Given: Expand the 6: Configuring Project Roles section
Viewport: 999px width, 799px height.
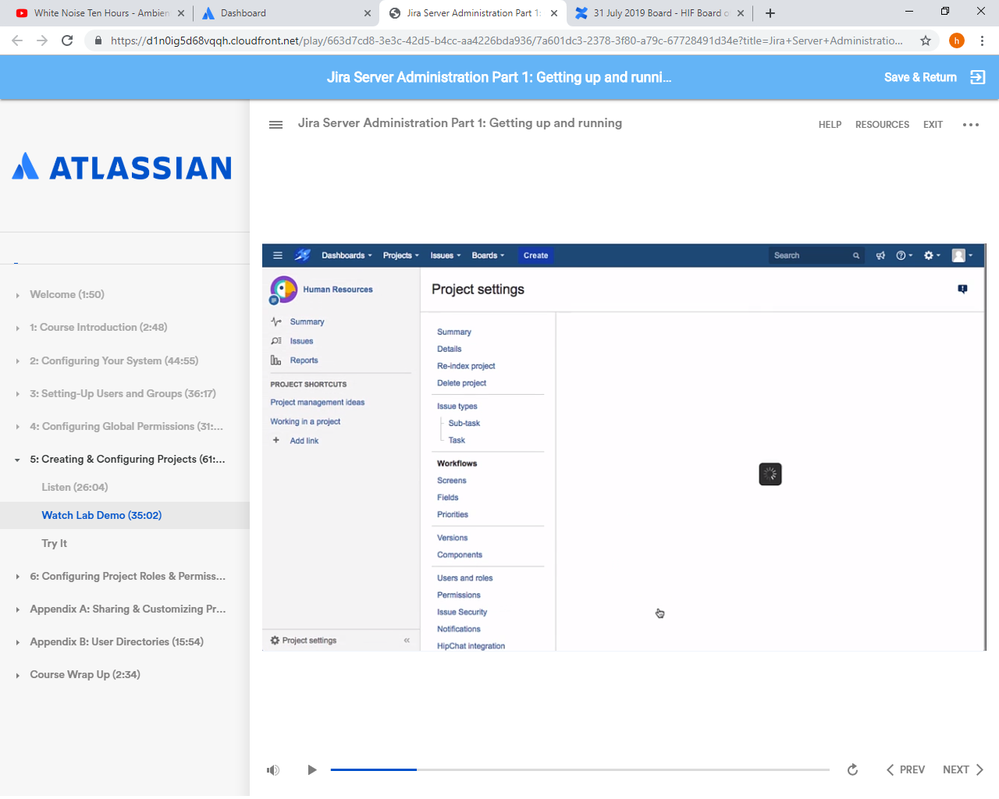Looking at the screenshot, I should pos(17,576).
